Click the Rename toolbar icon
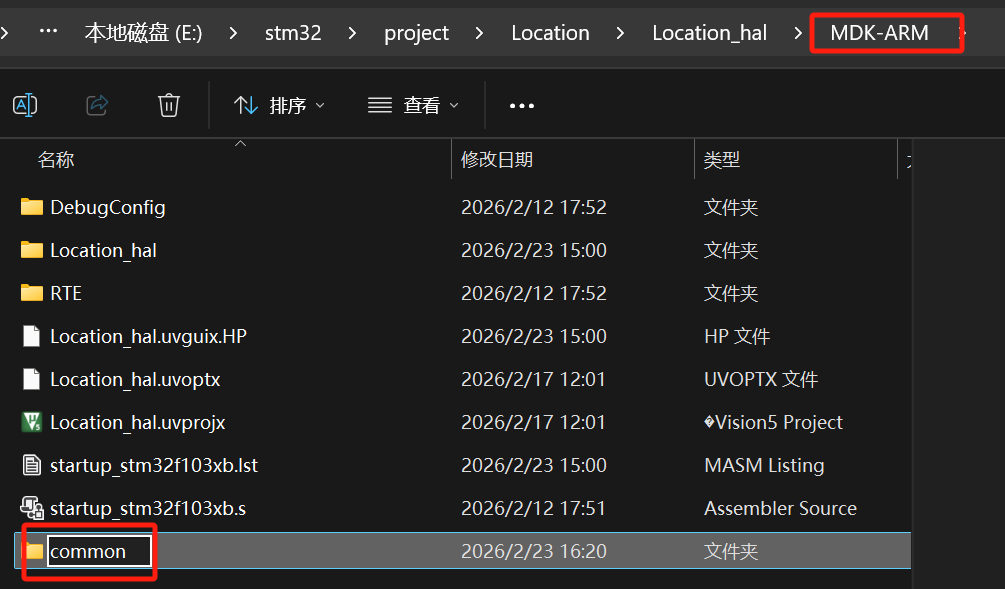 point(25,105)
